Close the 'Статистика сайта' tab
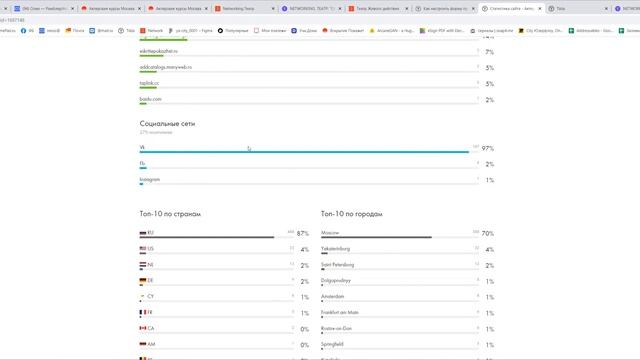Screen dimensions: 640x360 [540, 9]
